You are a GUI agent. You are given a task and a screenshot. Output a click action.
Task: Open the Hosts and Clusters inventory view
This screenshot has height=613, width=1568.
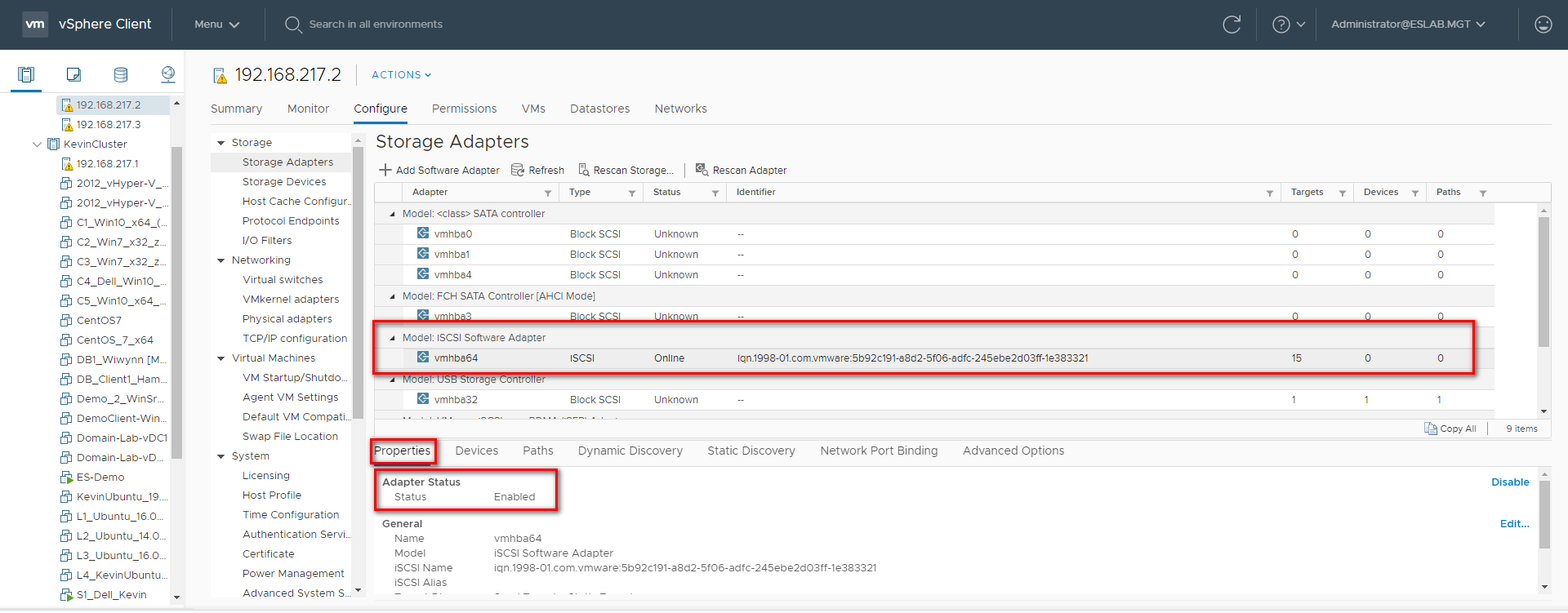pos(26,75)
